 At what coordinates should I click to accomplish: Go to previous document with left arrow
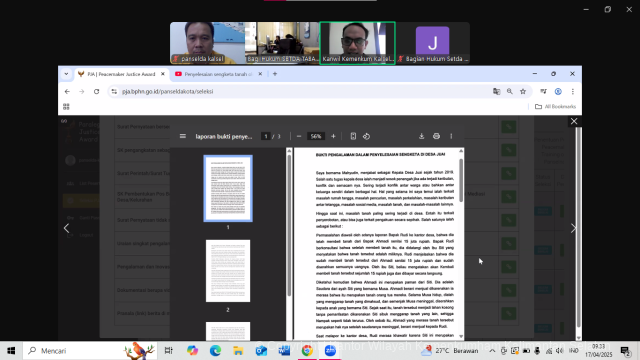pyautogui.click(x=67, y=228)
